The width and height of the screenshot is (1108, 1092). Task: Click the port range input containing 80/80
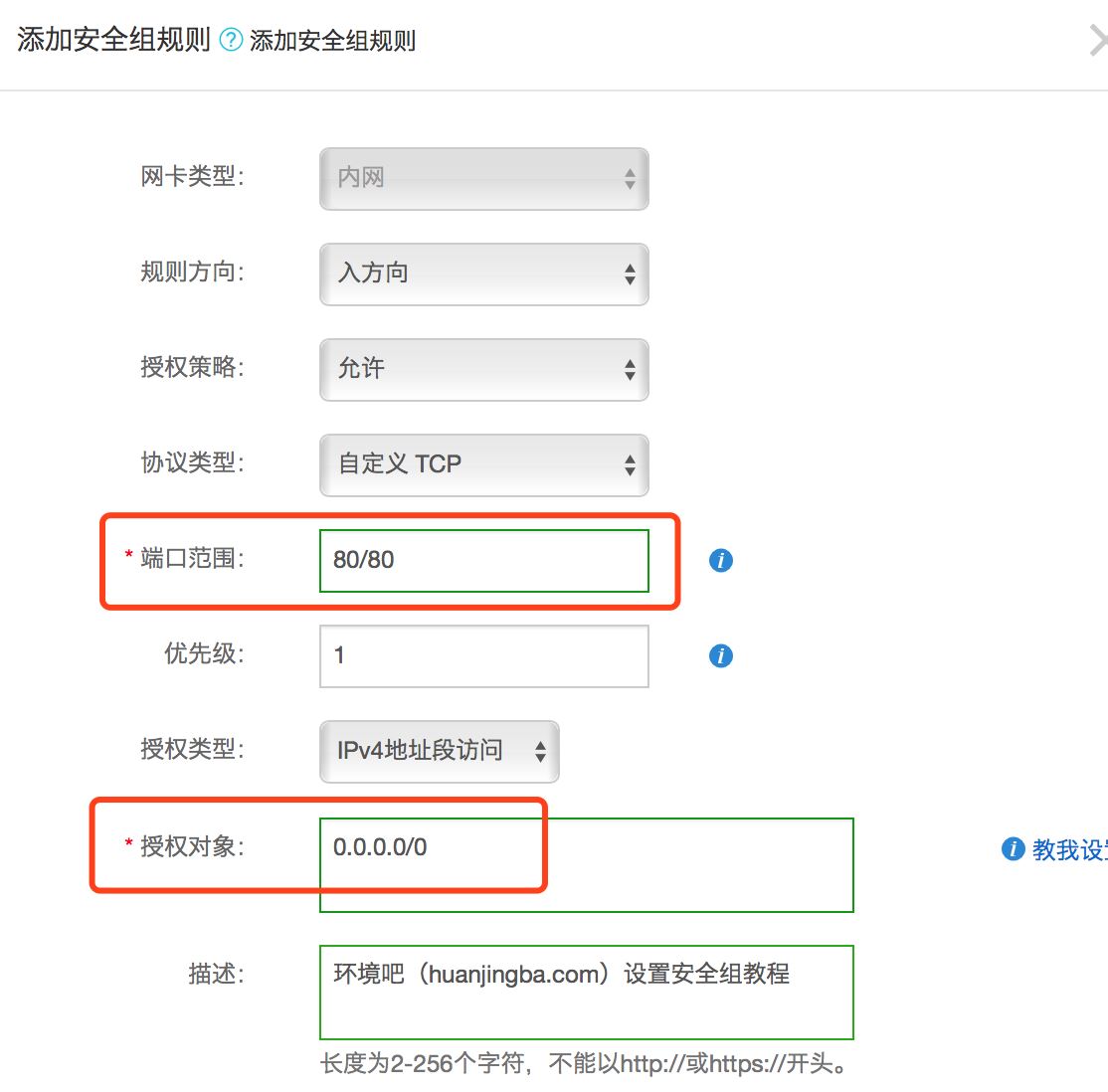tap(483, 560)
